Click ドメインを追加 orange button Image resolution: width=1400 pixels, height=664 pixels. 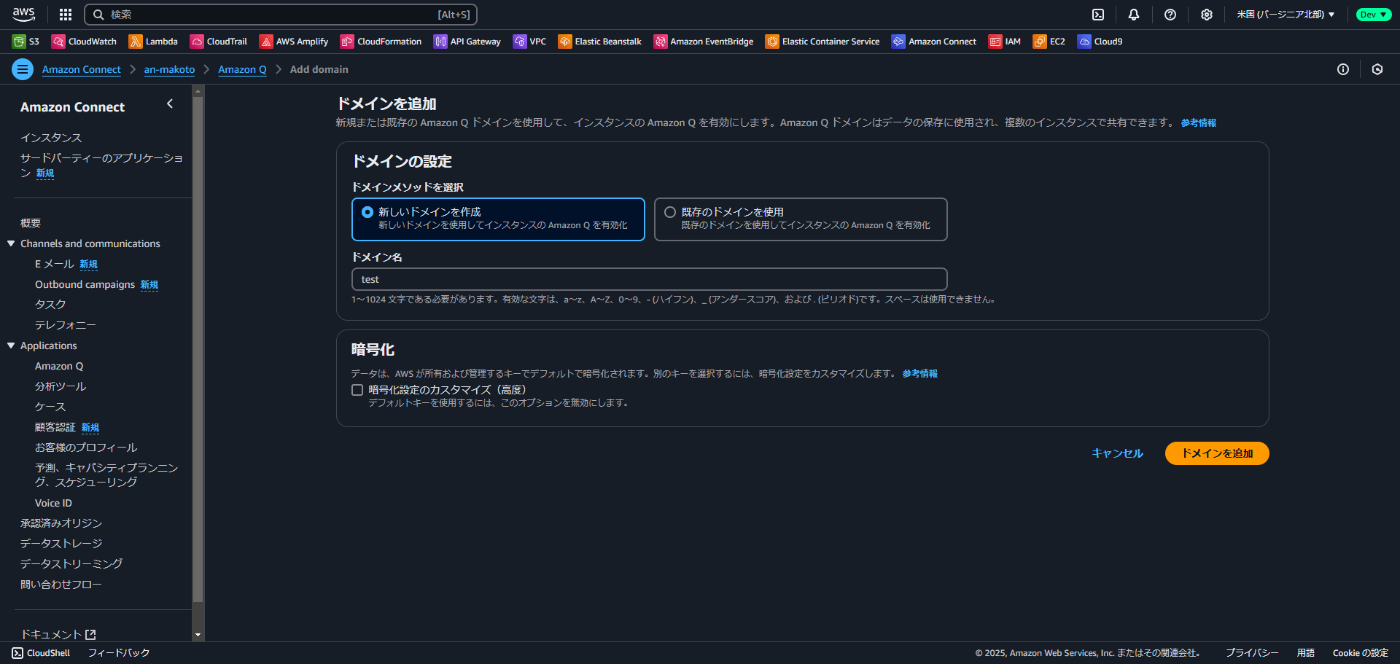pos(1217,453)
